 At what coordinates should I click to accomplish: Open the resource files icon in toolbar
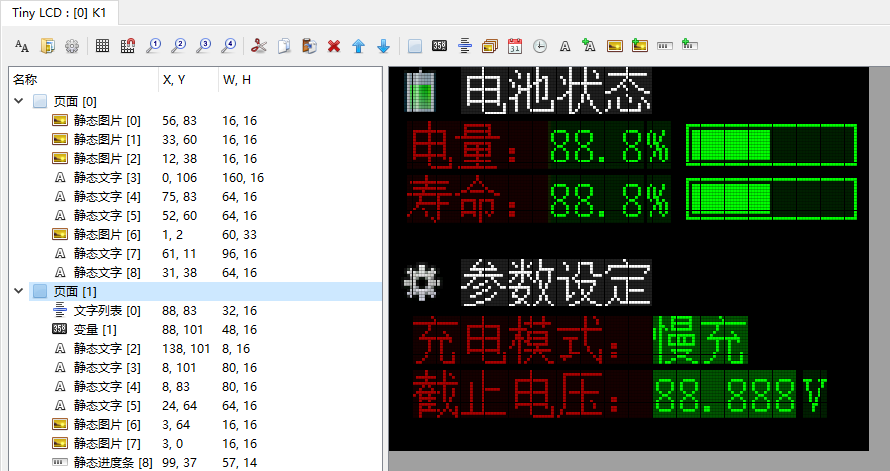[47, 46]
